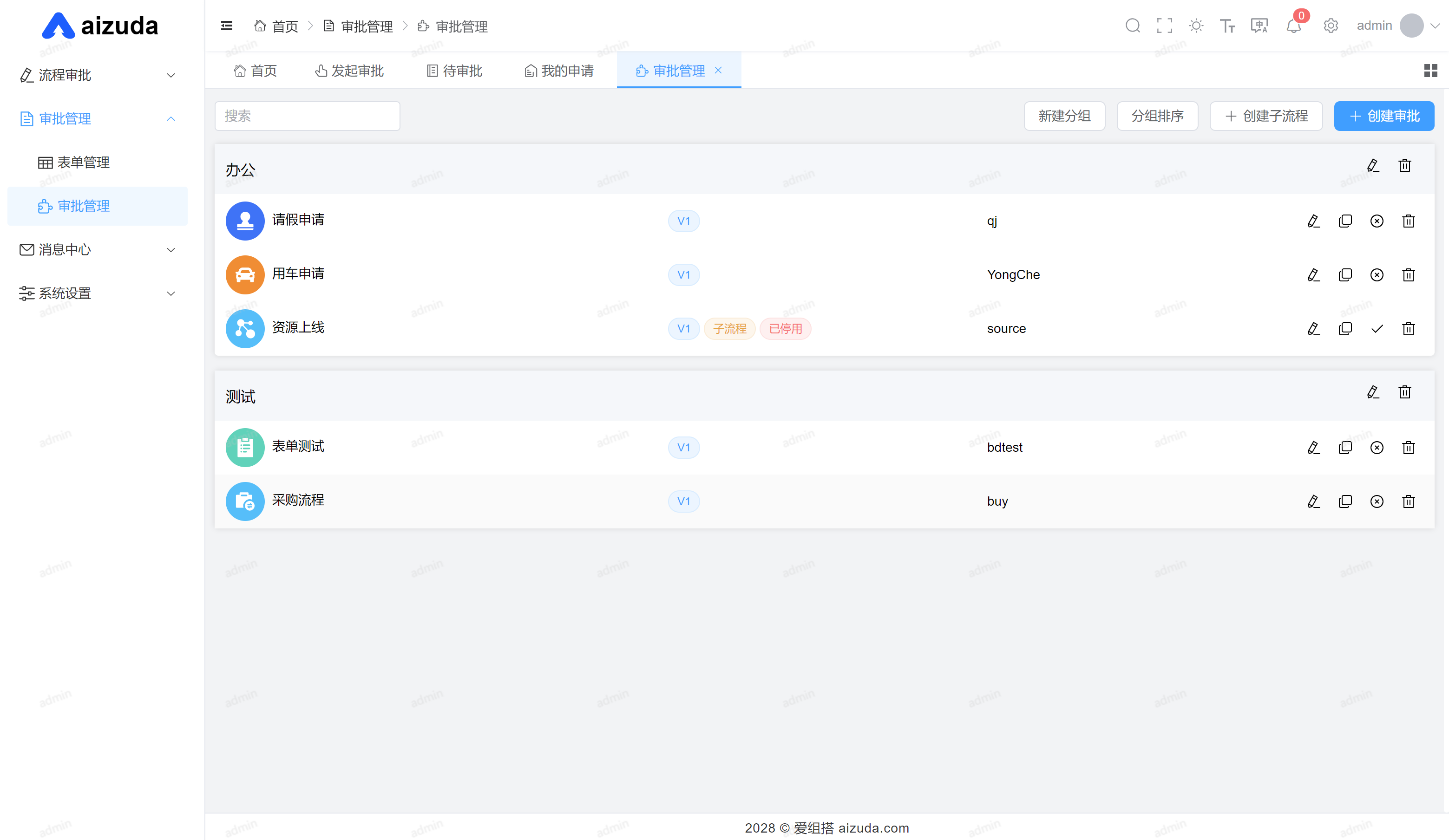This screenshot has width=1449, height=840.
Task: Delete the 资源上线 process
Action: coord(1408,329)
